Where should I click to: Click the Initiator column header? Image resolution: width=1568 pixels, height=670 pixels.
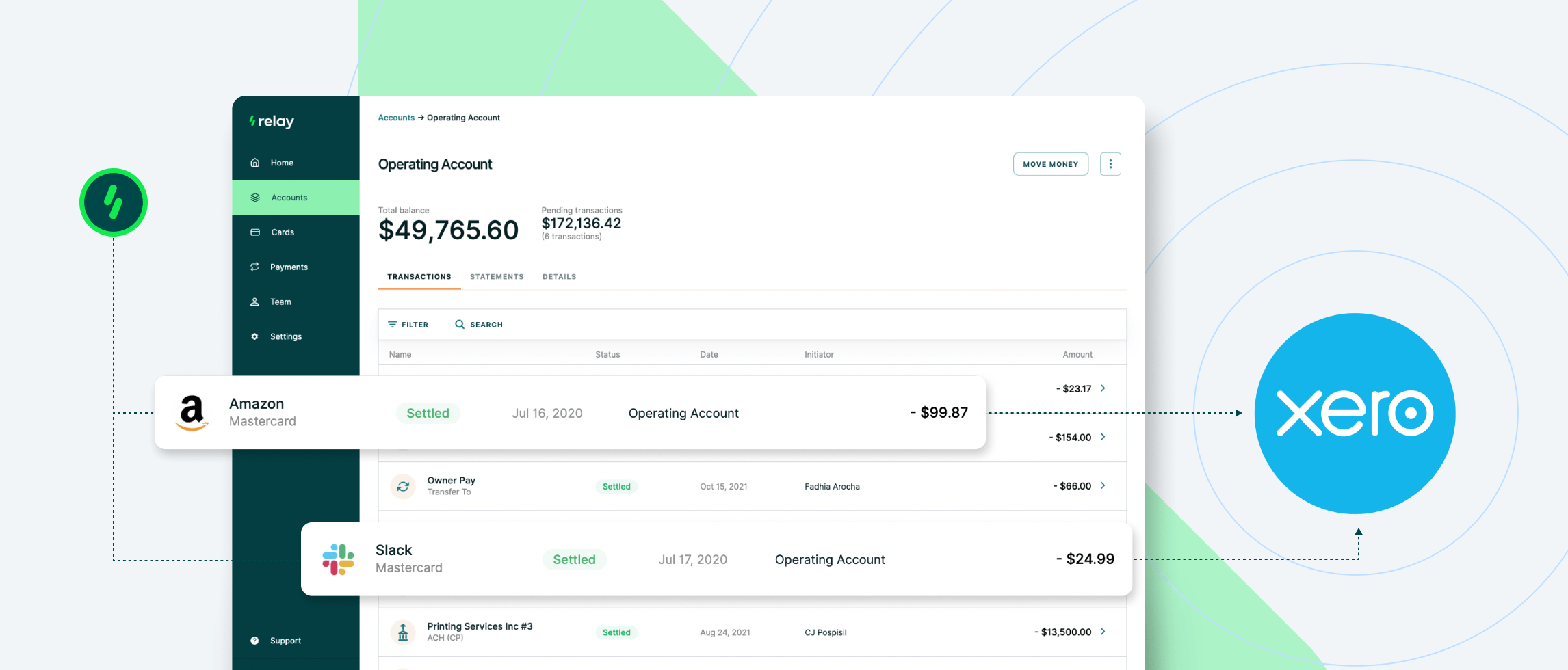click(x=819, y=355)
